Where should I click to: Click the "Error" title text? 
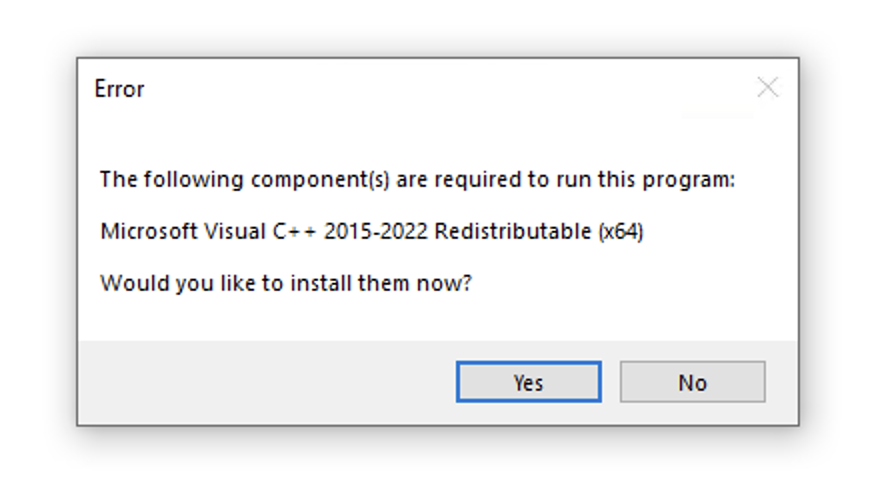(119, 89)
